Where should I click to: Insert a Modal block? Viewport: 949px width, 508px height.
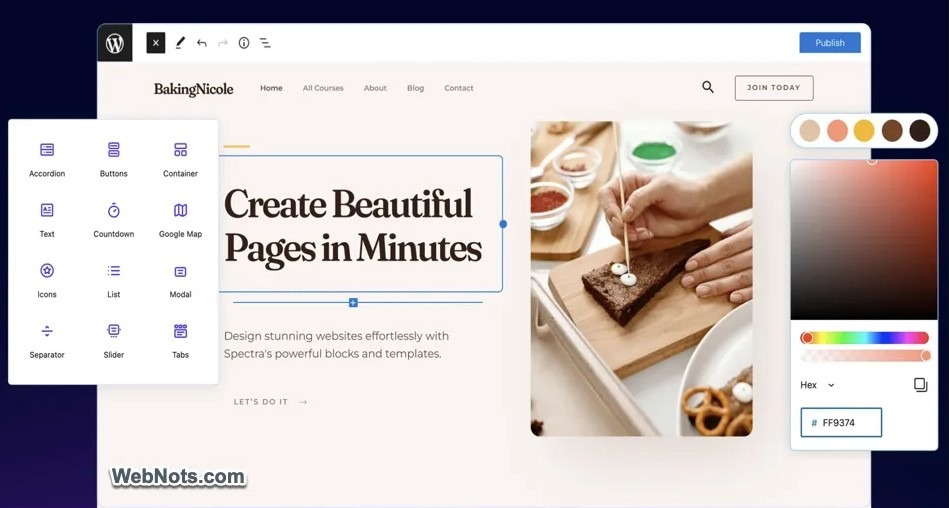[180, 281]
